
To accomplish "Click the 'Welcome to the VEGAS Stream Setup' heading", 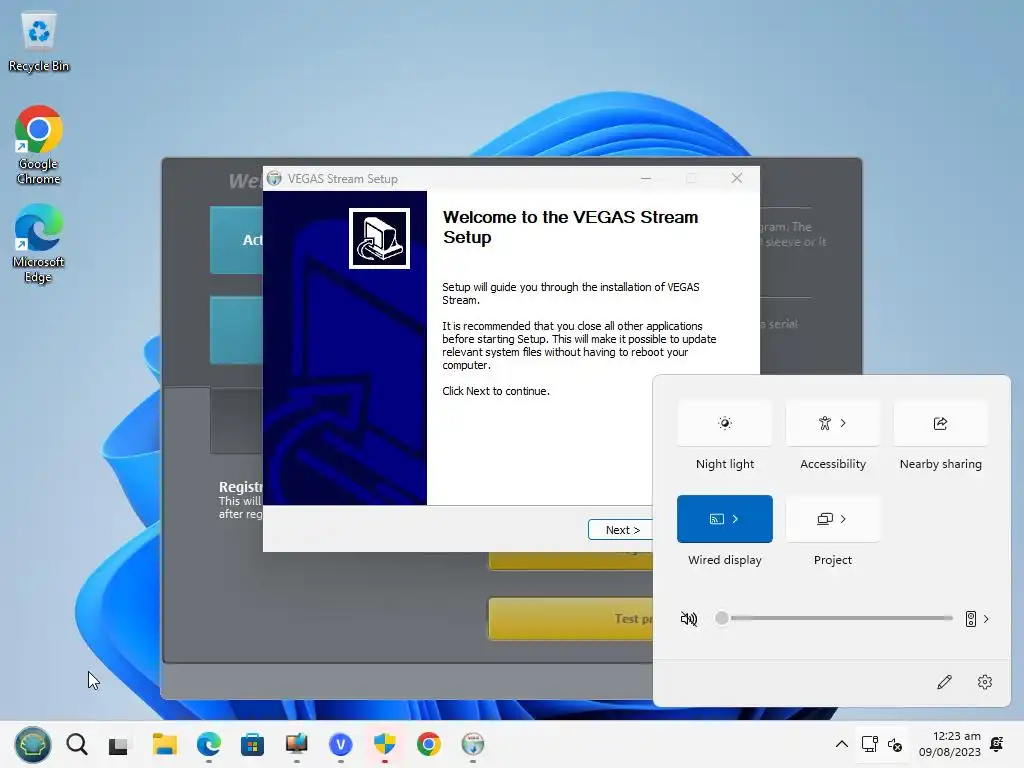I will click(x=570, y=227).
